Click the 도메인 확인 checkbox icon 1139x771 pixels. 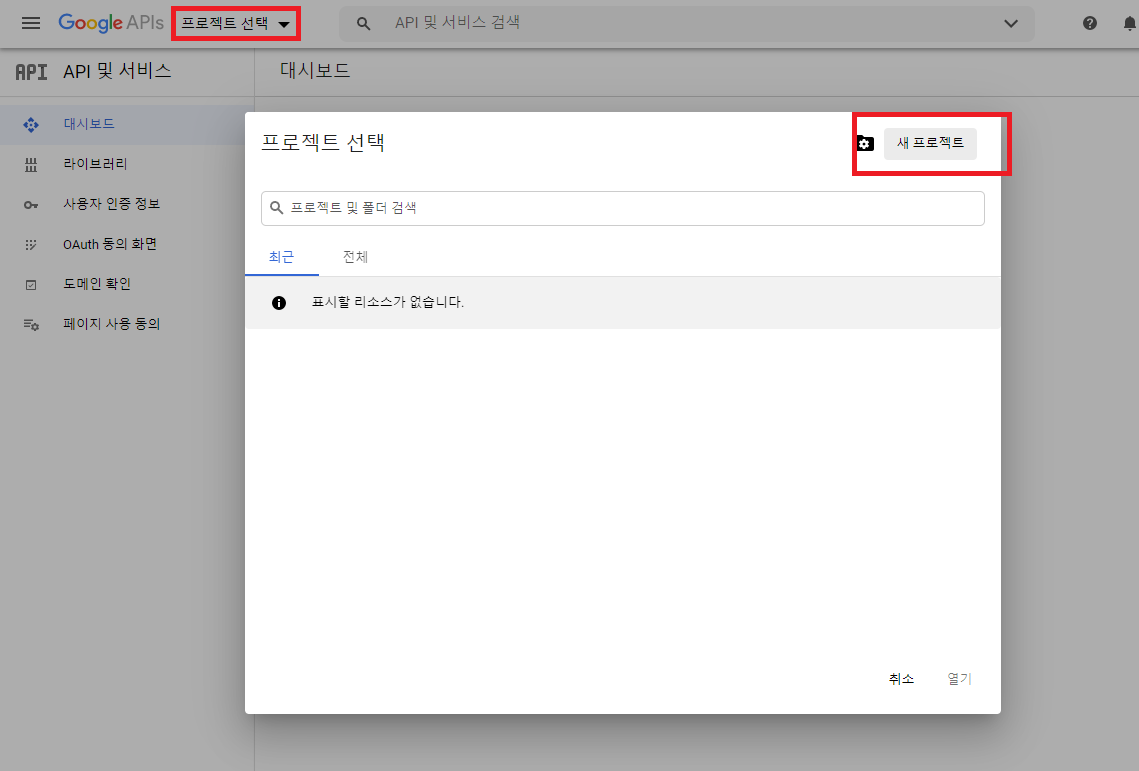[31, 285]
